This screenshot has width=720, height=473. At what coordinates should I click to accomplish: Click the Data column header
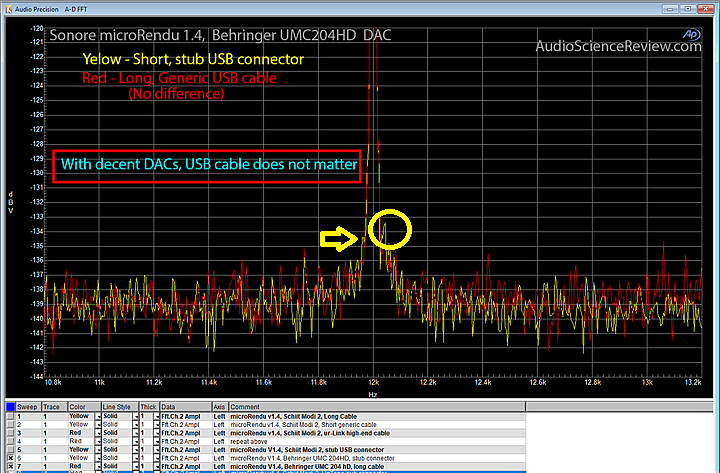tap(186, 407)
